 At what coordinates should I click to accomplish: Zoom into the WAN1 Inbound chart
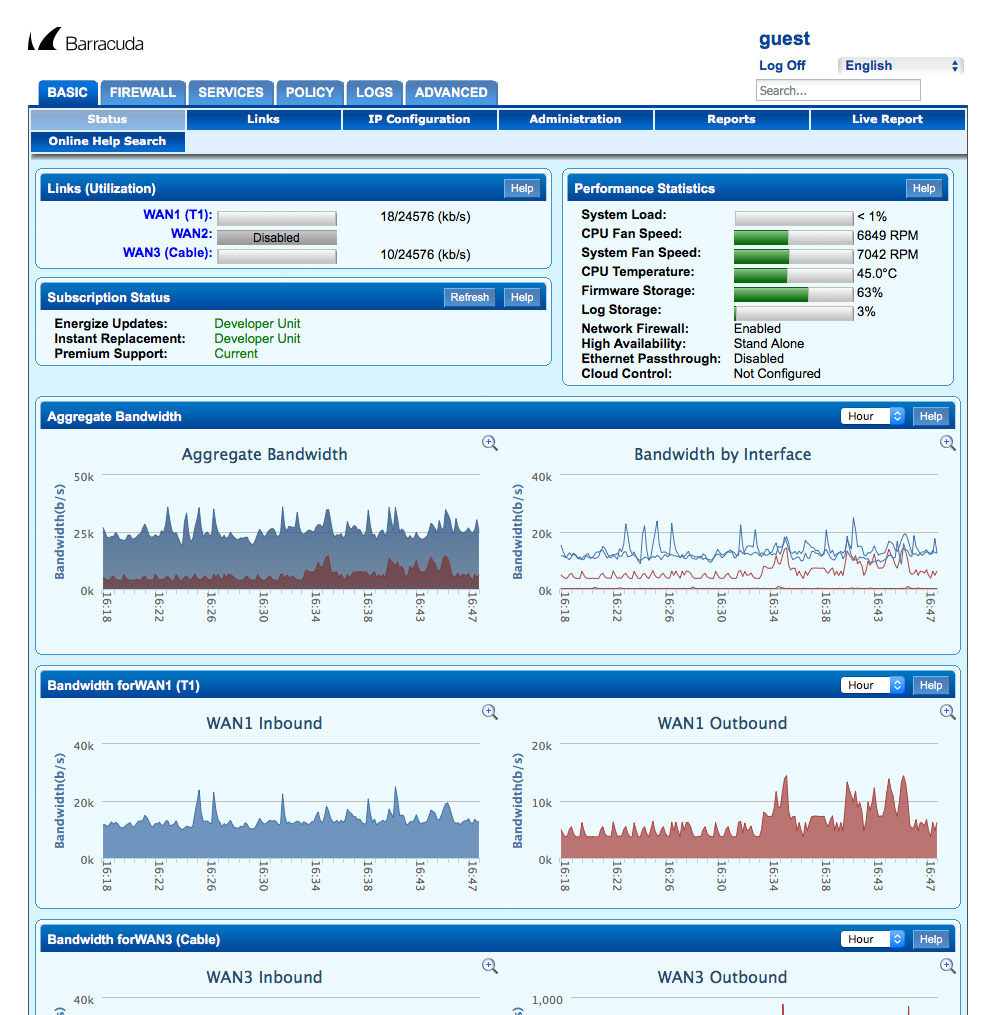[490, 712]
